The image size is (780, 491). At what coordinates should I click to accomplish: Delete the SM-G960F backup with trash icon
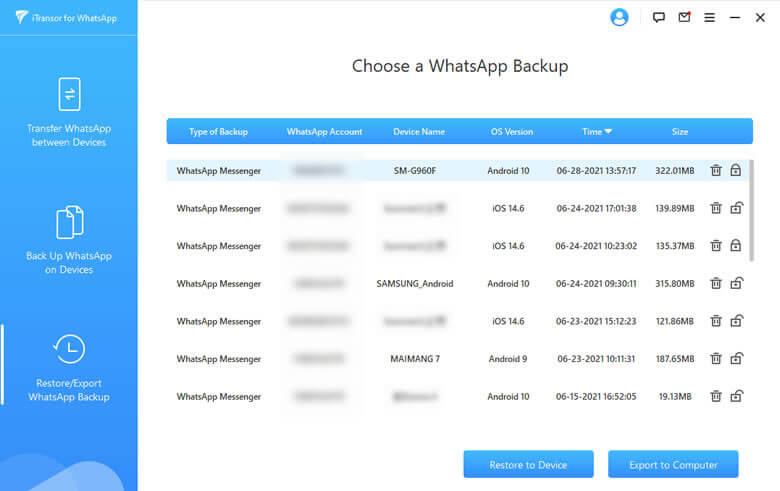pyautogui.click(x=716, y=171)
